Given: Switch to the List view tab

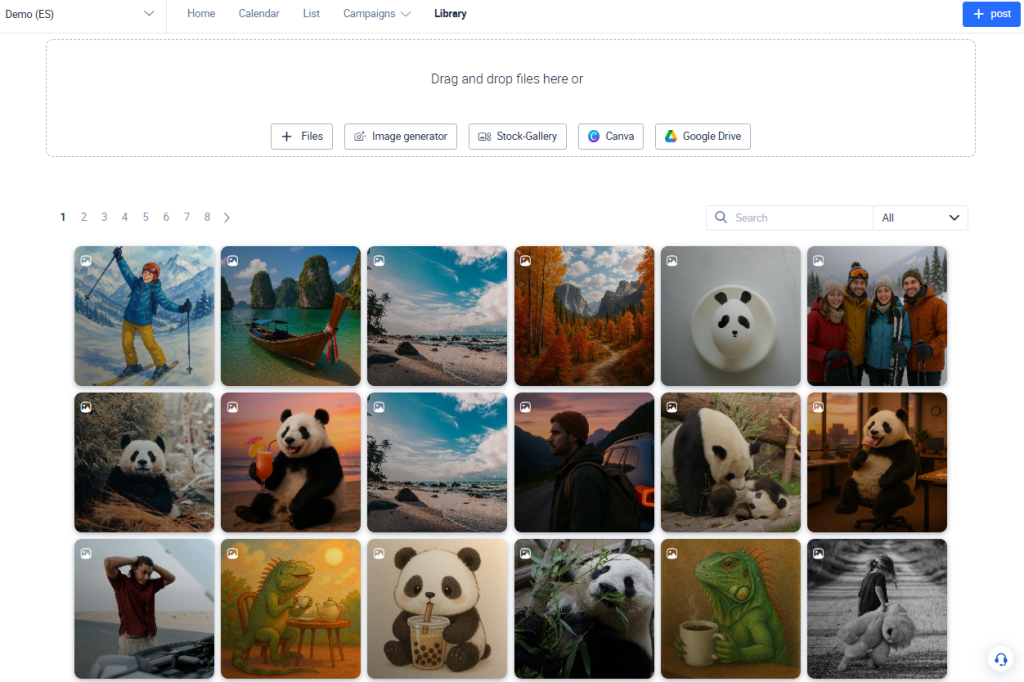Looking at the screenshot, I should point(311,14).
